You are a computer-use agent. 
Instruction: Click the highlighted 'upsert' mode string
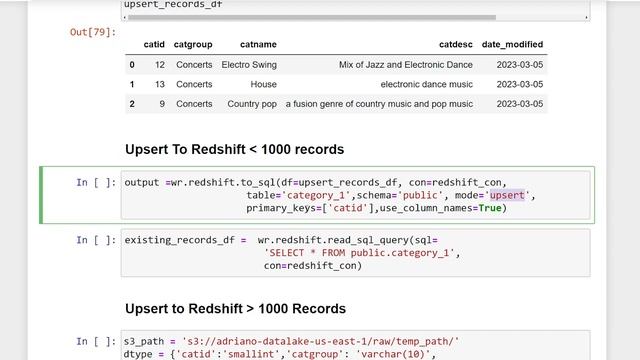click(x=507, y=196)
